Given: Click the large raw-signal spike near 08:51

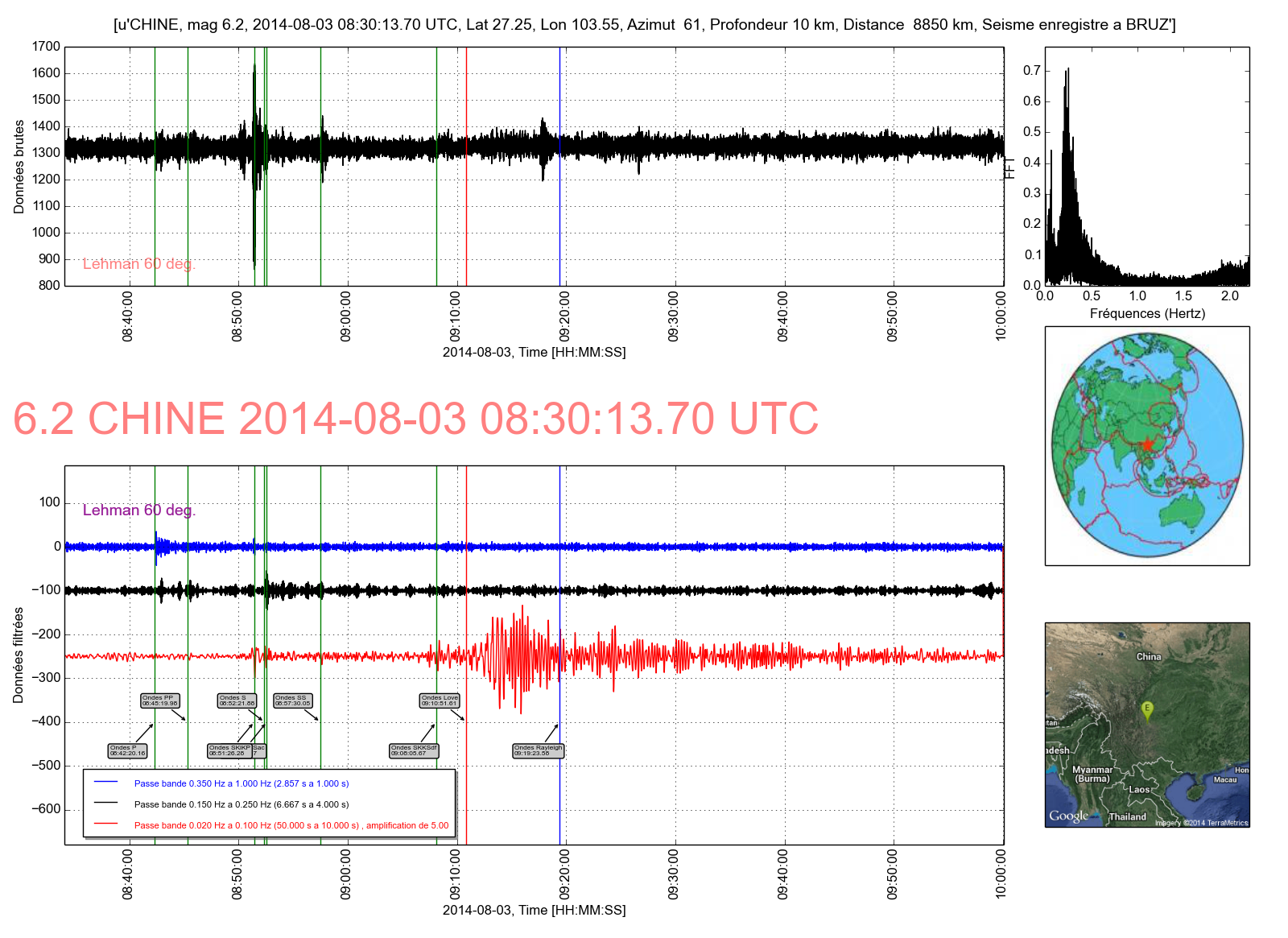Looking at the screenshot, I should (x=254, y=165).
